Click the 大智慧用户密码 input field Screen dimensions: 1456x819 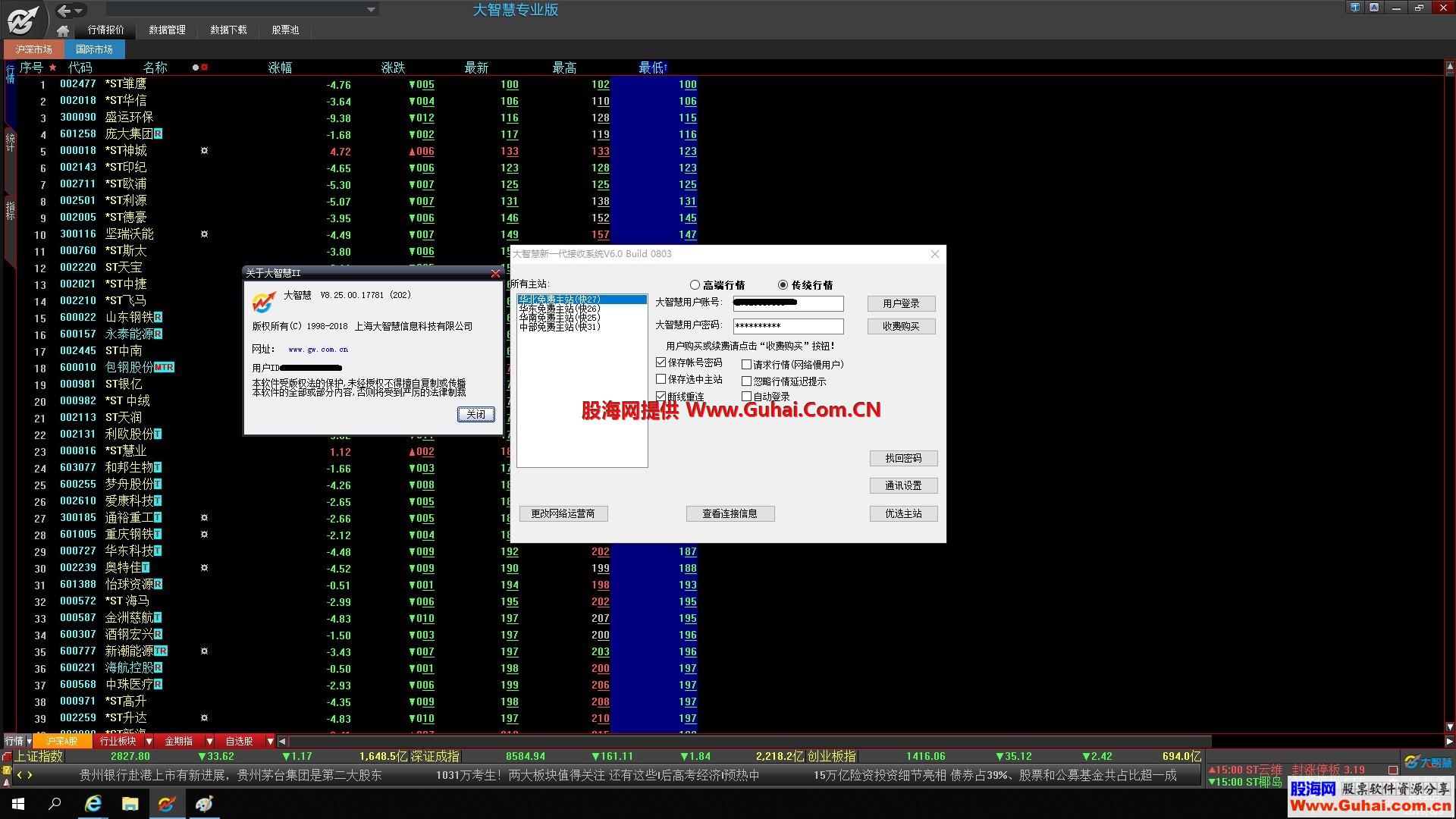click(x=788, y=325)
